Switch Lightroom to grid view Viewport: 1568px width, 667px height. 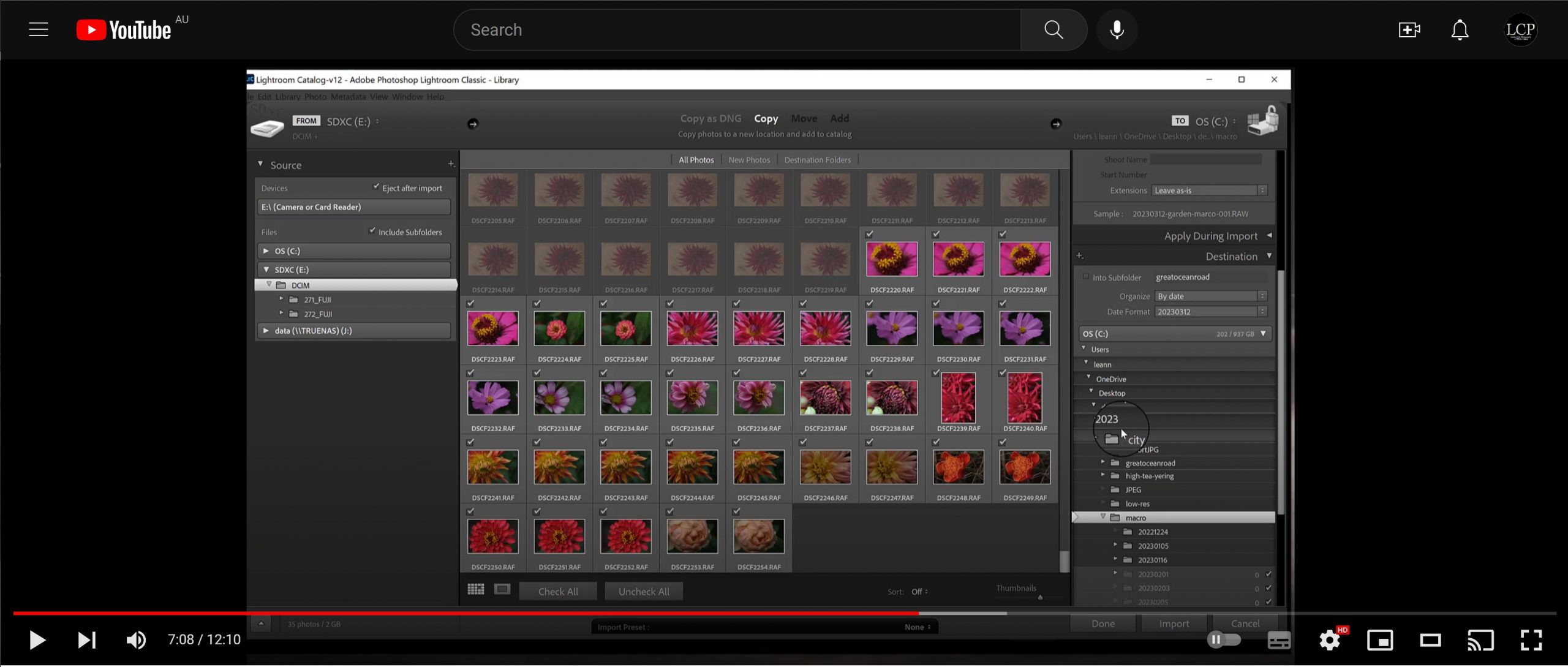pos(476,589)
